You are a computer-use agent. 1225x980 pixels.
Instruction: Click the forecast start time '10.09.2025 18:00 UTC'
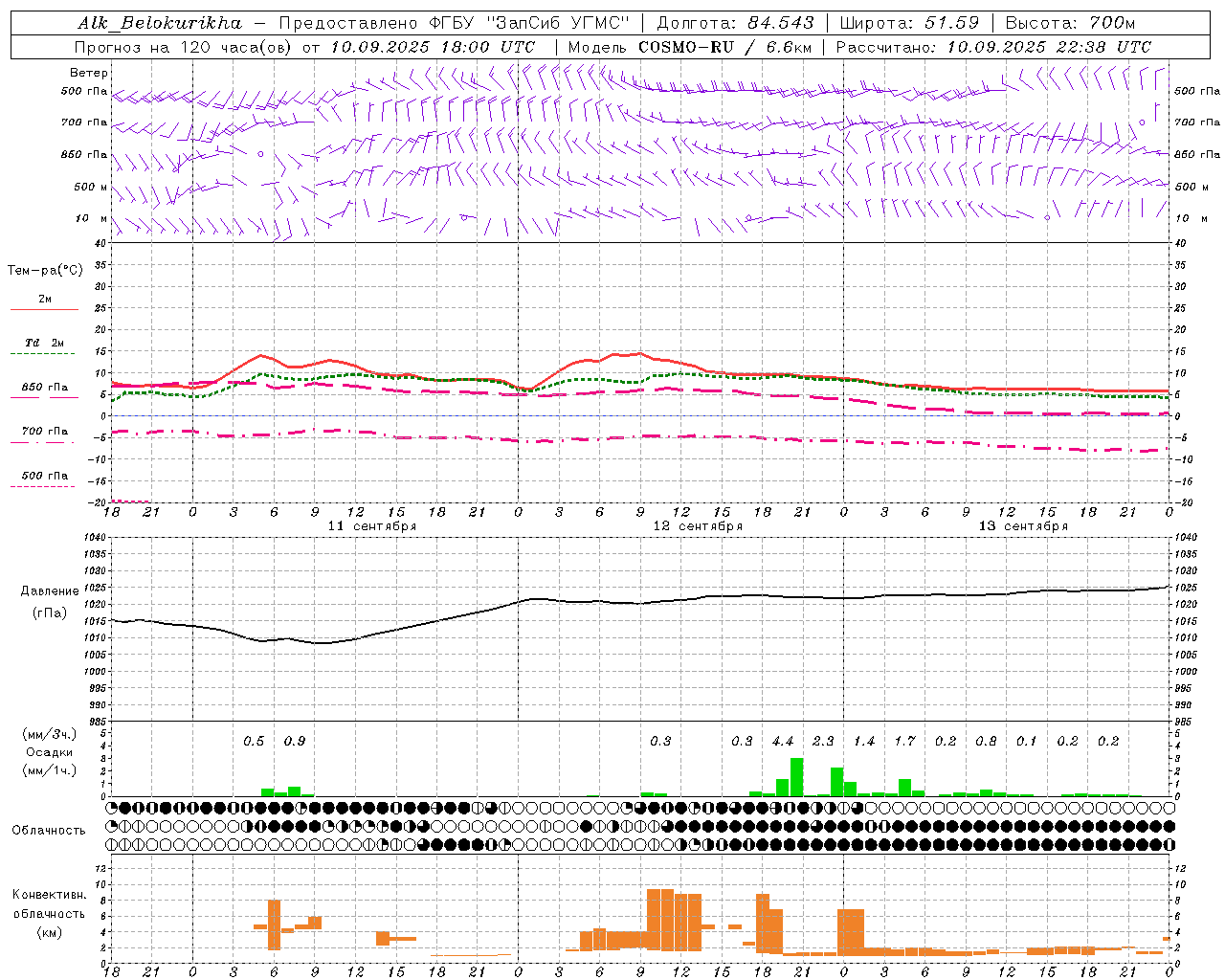tap(433, 47)
